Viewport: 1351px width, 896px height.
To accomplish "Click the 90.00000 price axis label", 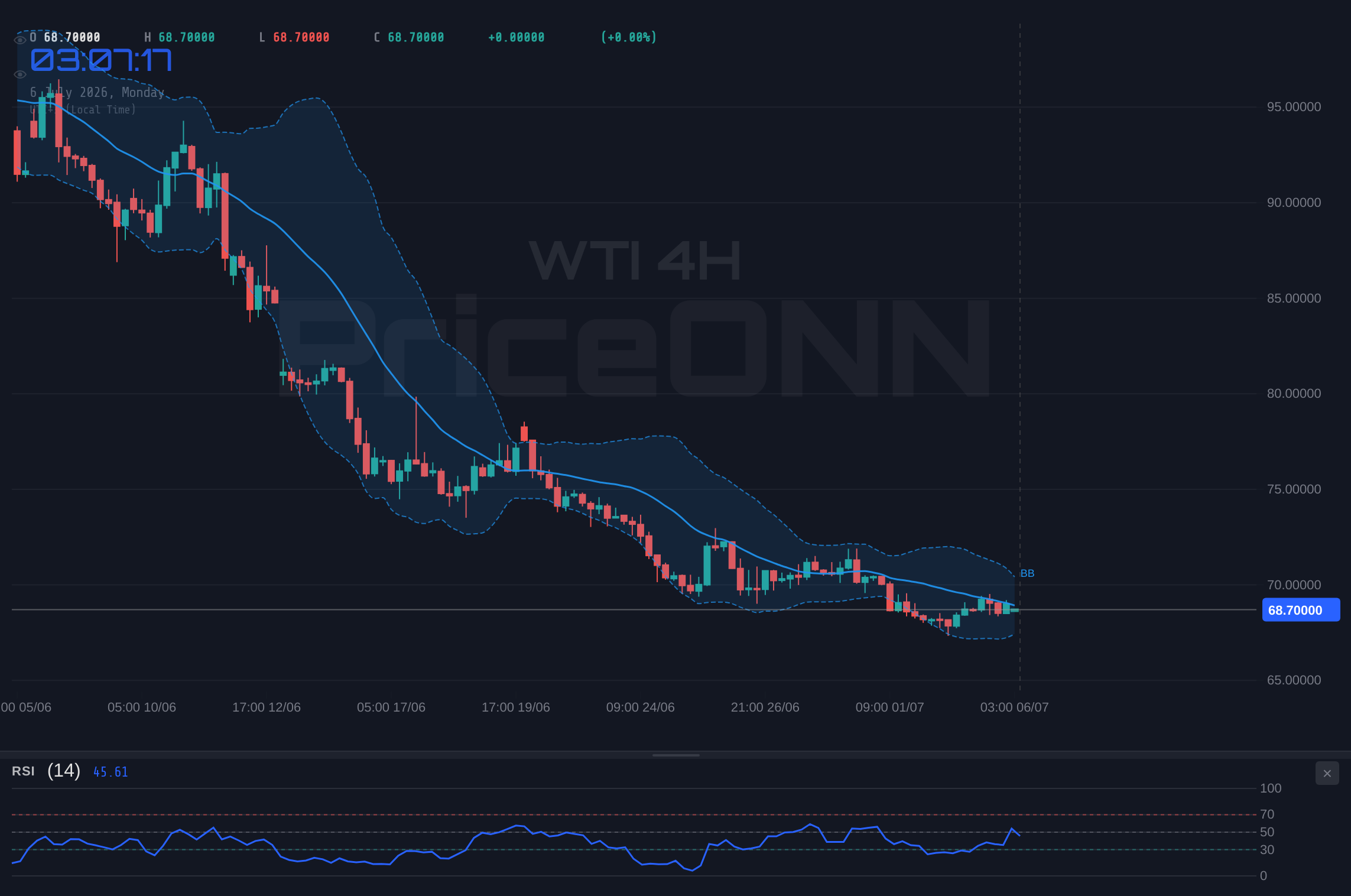I will (x=1294, y=203).
